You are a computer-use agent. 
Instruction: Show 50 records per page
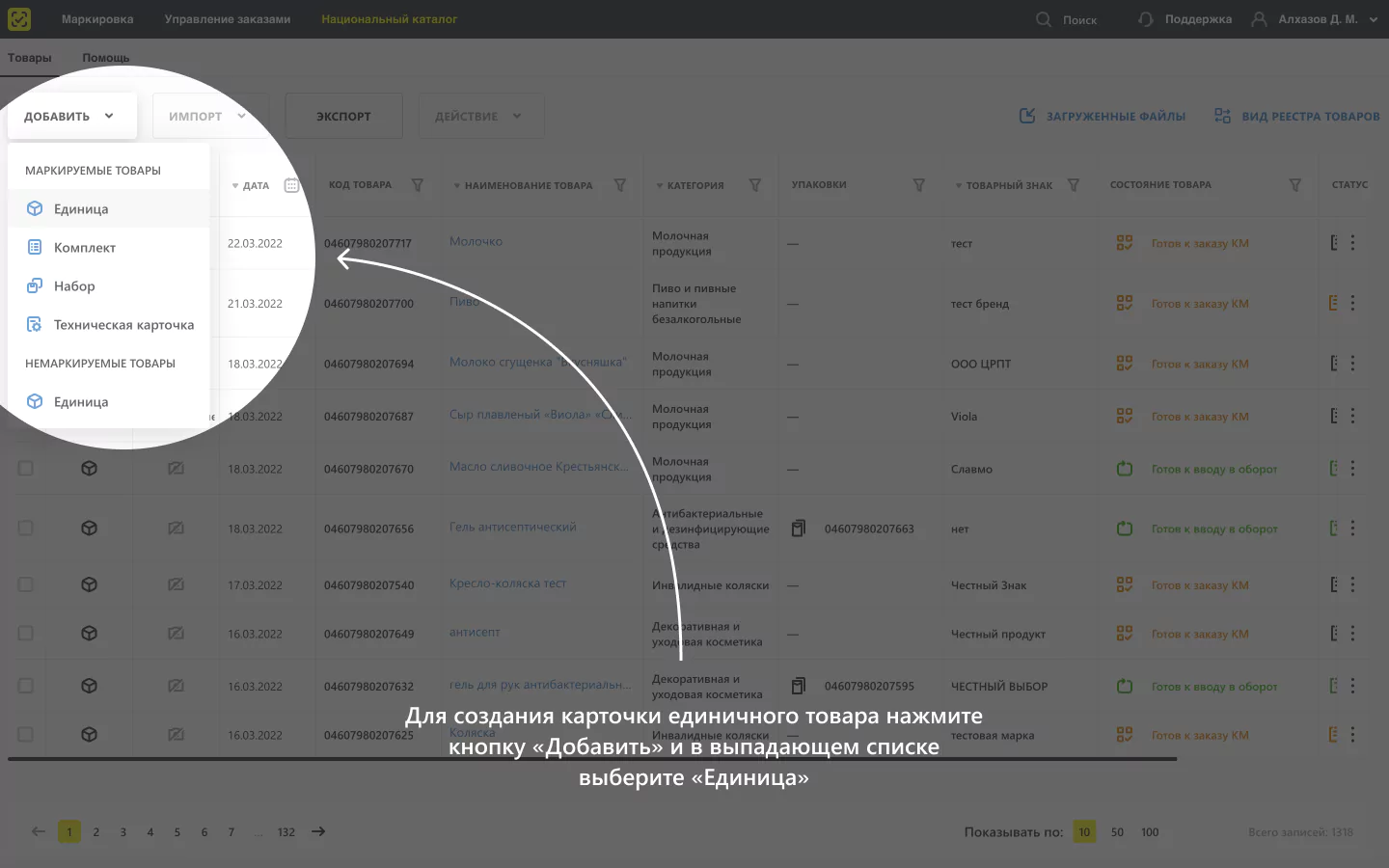coord(1117,832)
